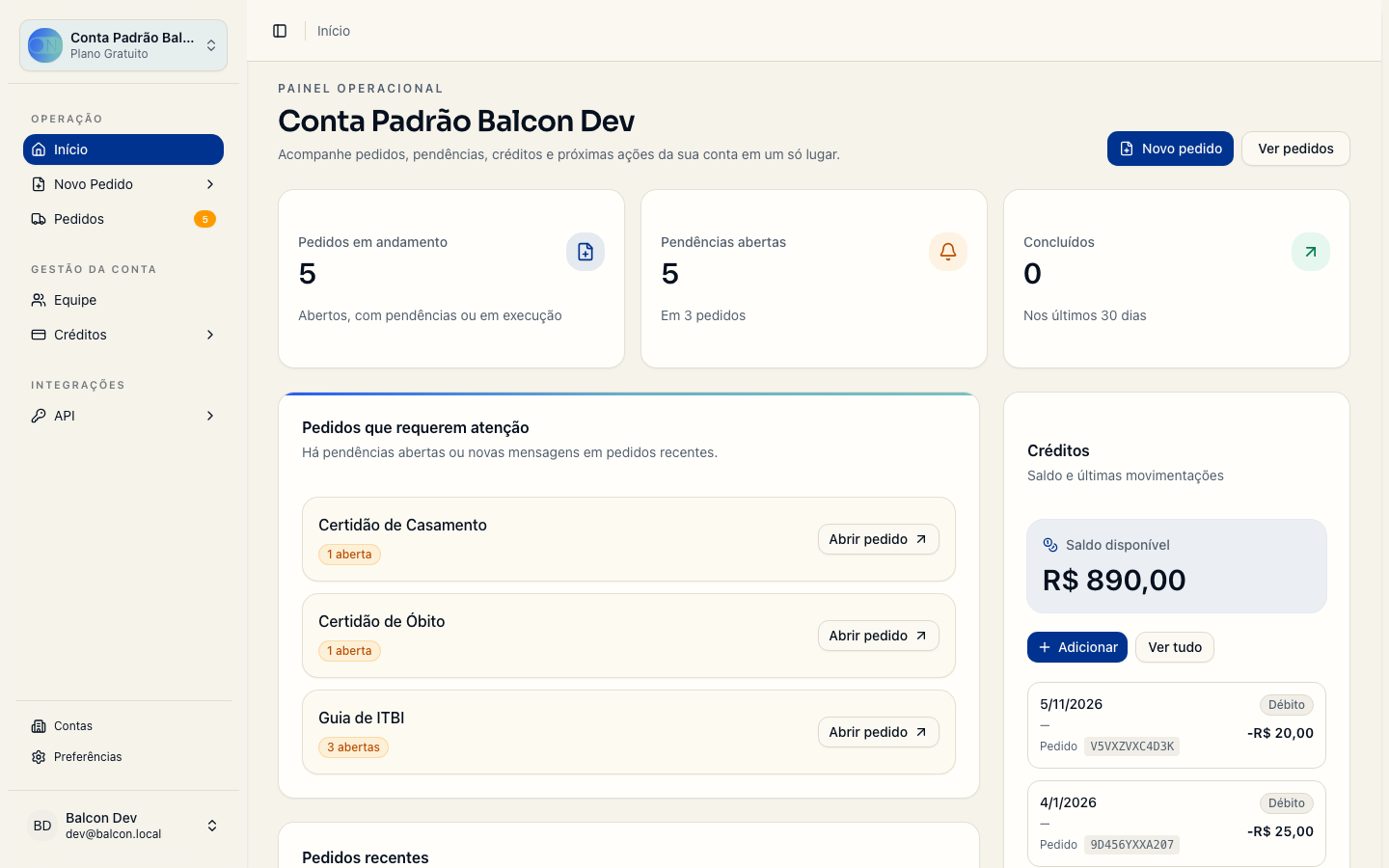
Task: Open the Certidão de Casamento pedido
Action: click(x=878, y=539)
